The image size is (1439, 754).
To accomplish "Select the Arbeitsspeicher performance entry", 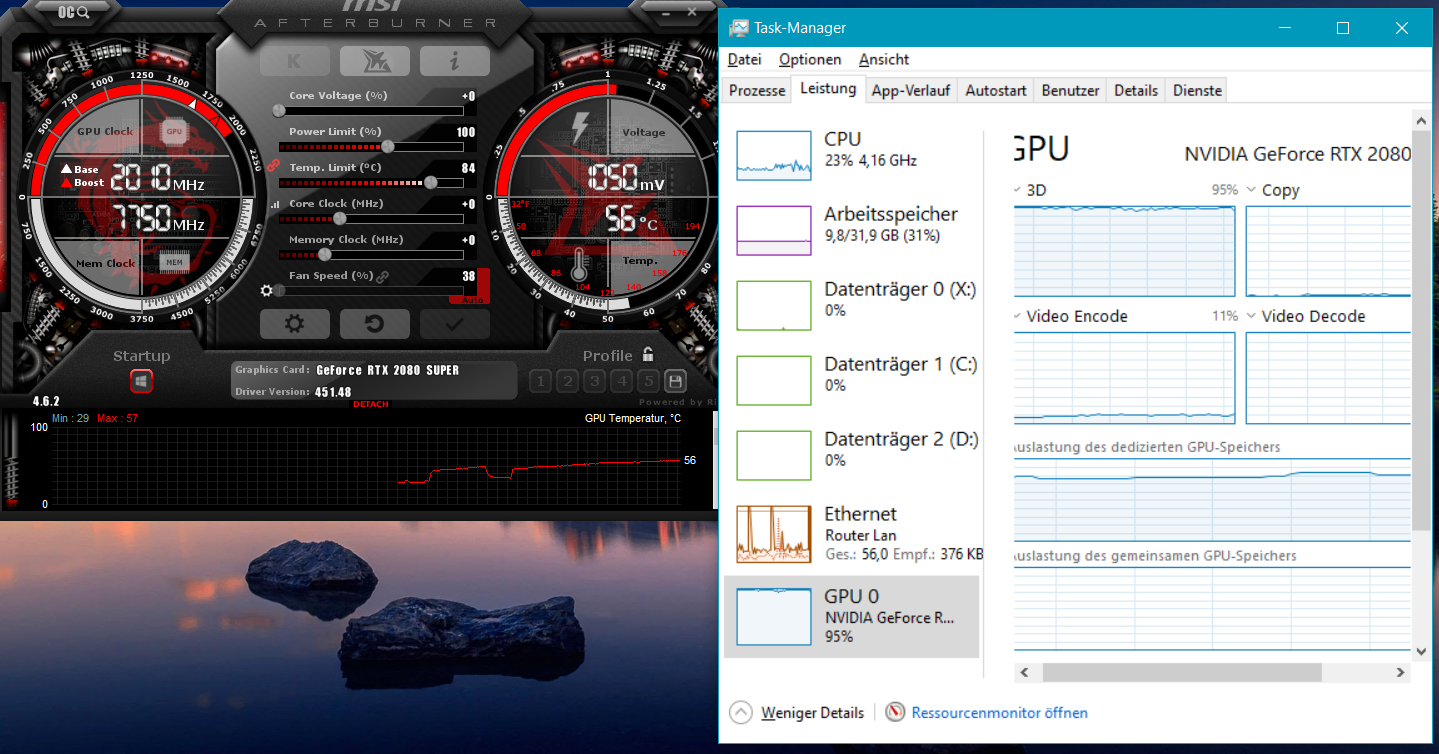I will point(851,230).
